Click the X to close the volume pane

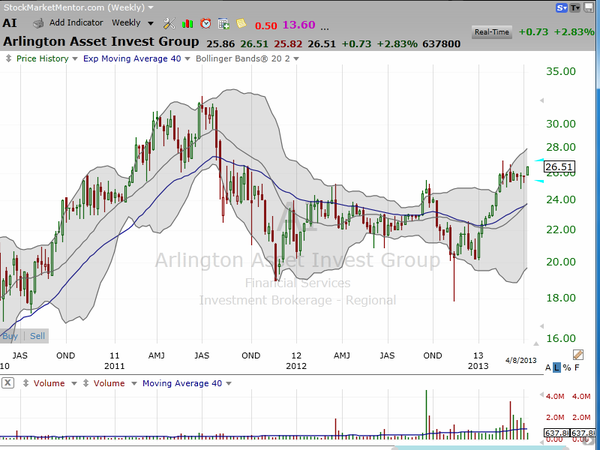[8, 383]
